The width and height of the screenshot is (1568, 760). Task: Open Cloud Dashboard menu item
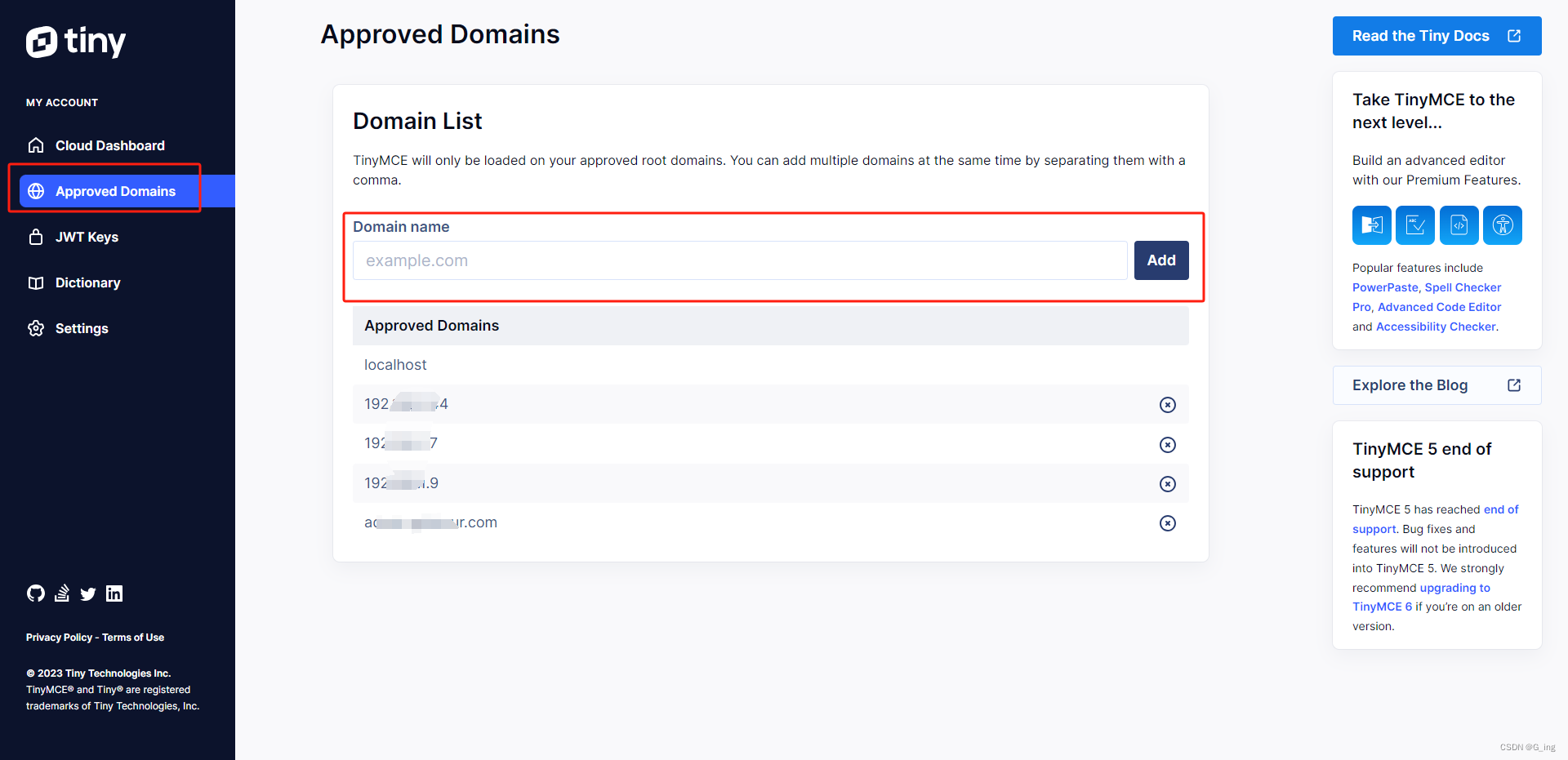click(x=110, y=145)
